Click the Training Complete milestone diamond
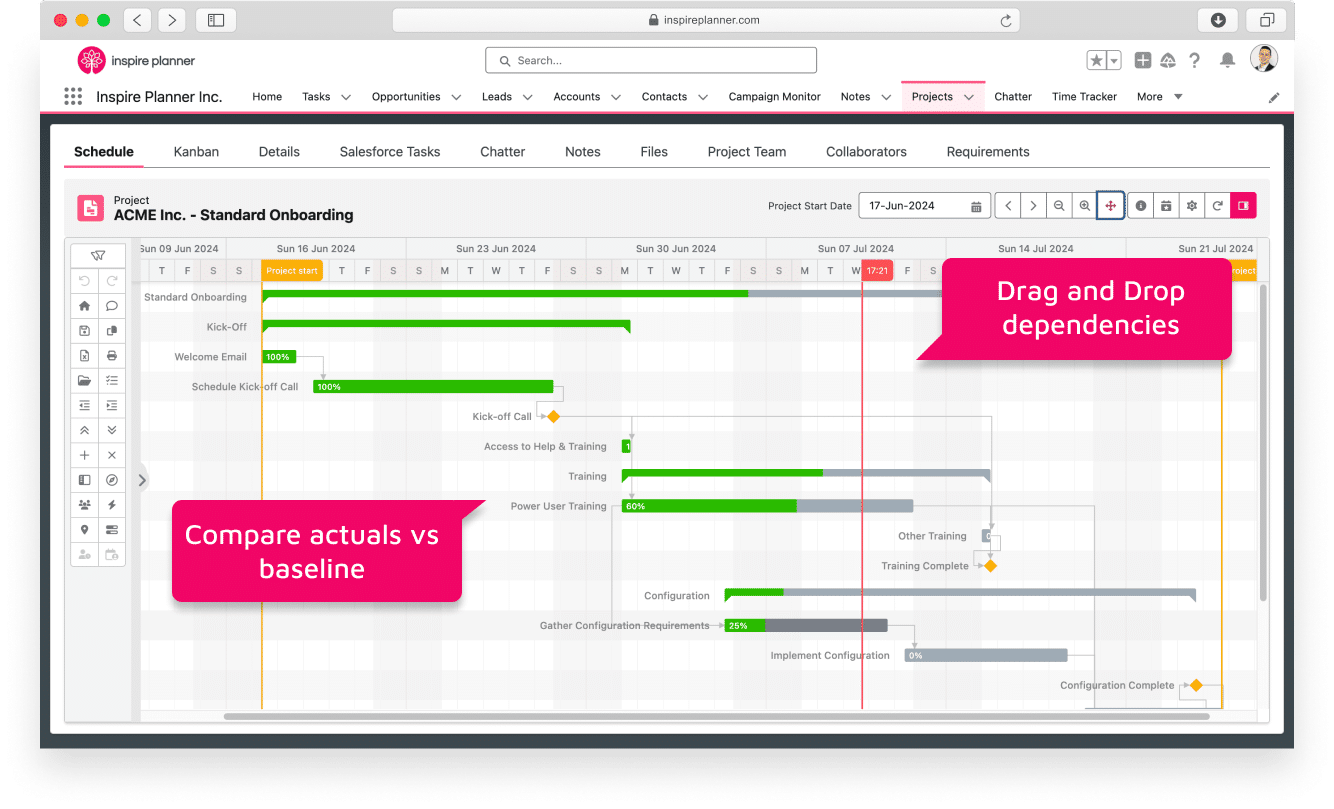This screenshot has width=1334, height=809. click(x=990, y=566)
